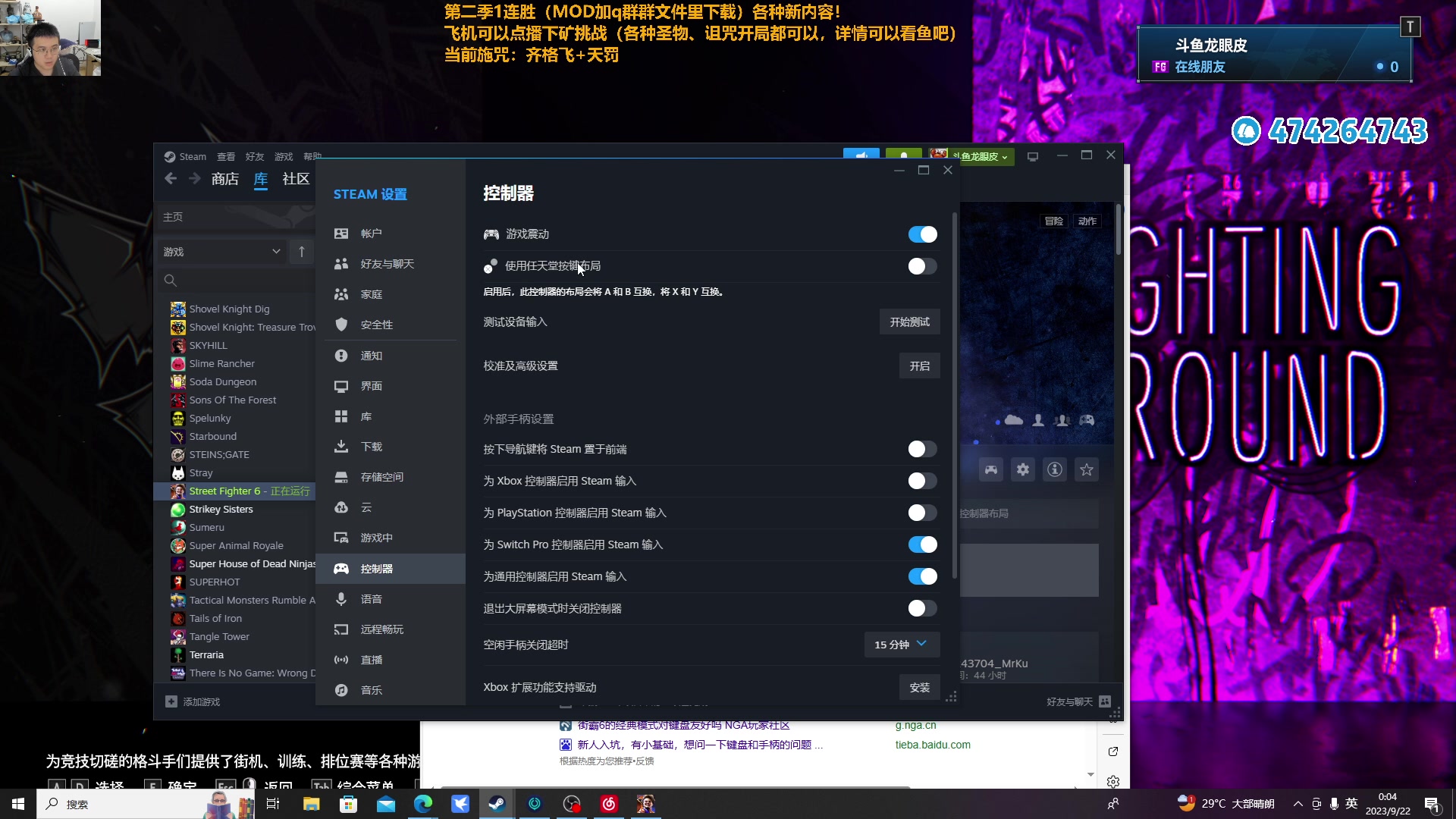The image size is (1456, 819).
Task: Click 安装 button for Xbox driver
Action: tap(920, 687)
